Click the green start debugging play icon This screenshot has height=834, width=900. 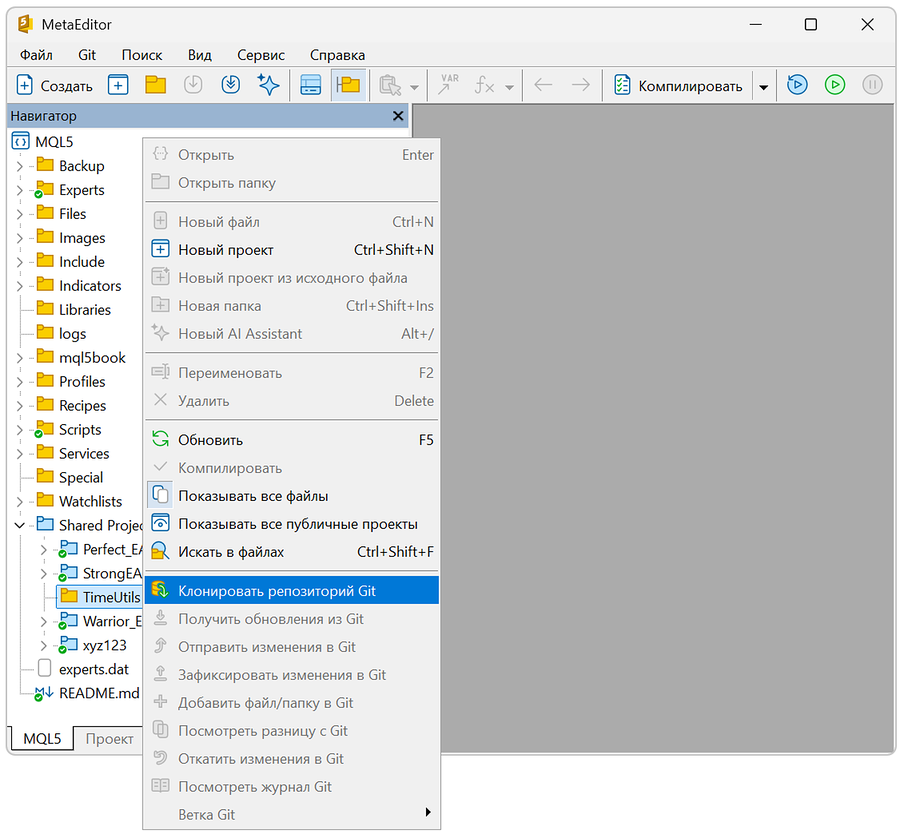pyautogui.click(x=835, y=85)
